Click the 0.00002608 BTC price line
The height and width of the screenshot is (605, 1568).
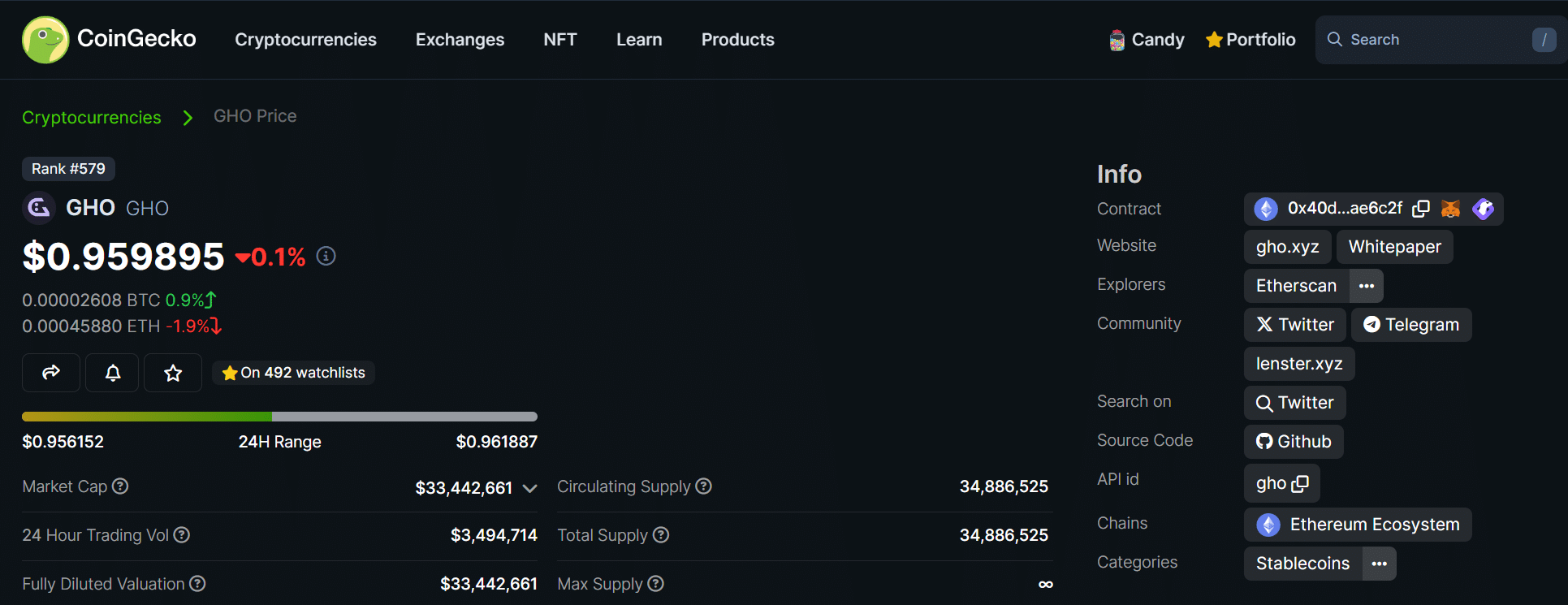pos(119,300)
